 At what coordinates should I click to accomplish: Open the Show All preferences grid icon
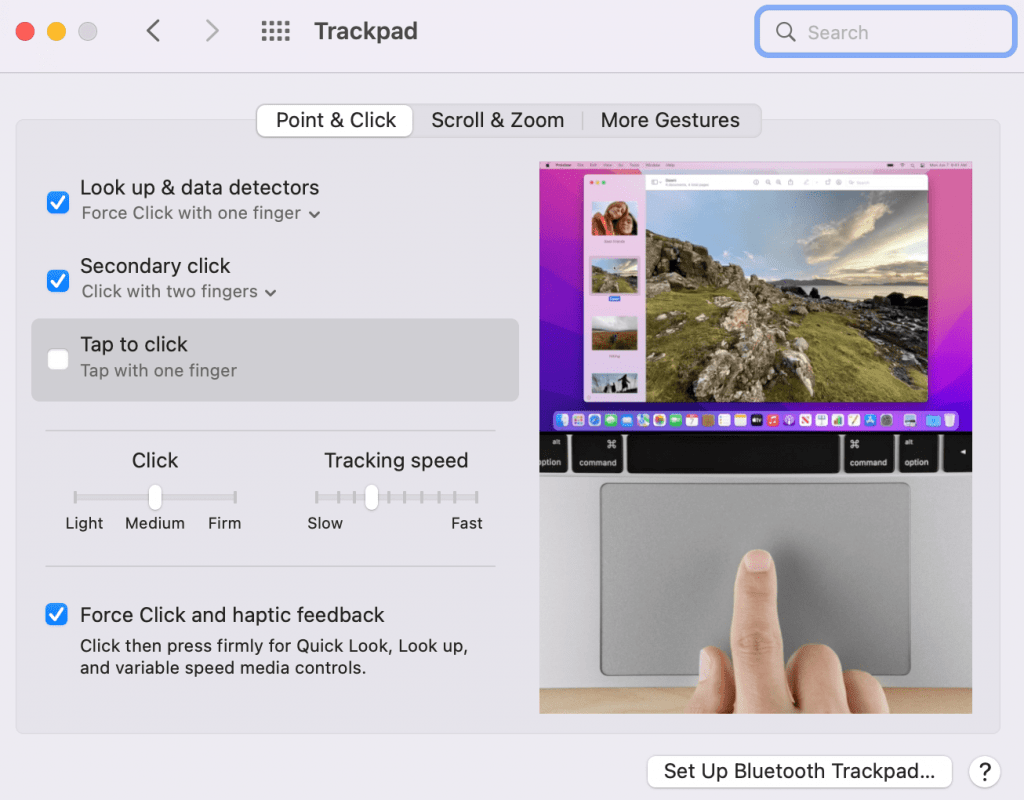point(275,31)
